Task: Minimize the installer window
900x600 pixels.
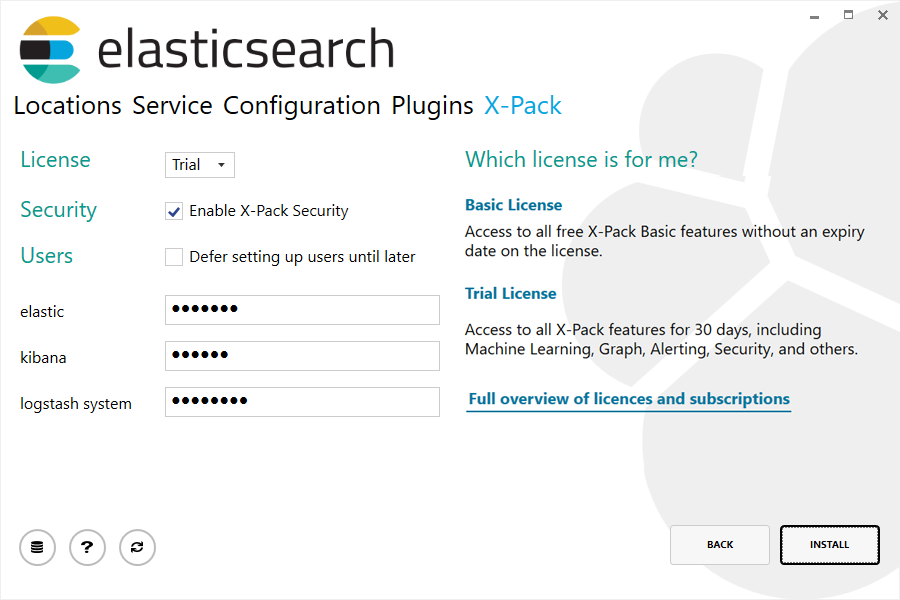Action: [813, 15]
